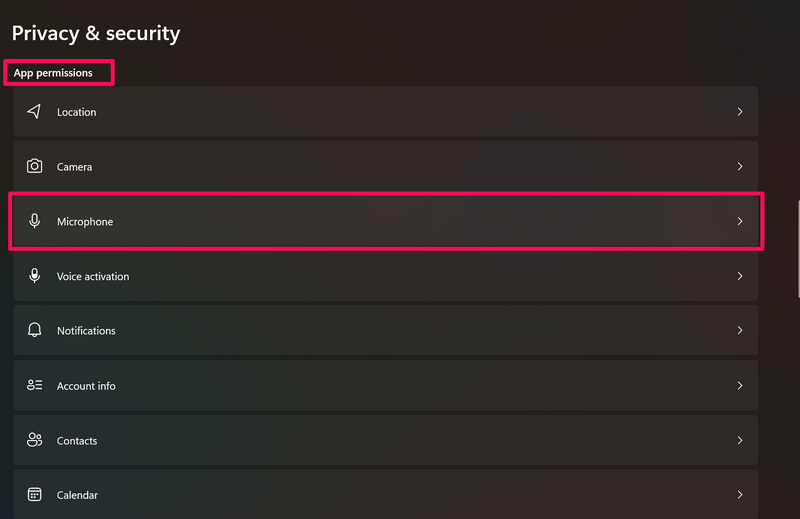Click the Location arrow icon

(x=35, y=112)
